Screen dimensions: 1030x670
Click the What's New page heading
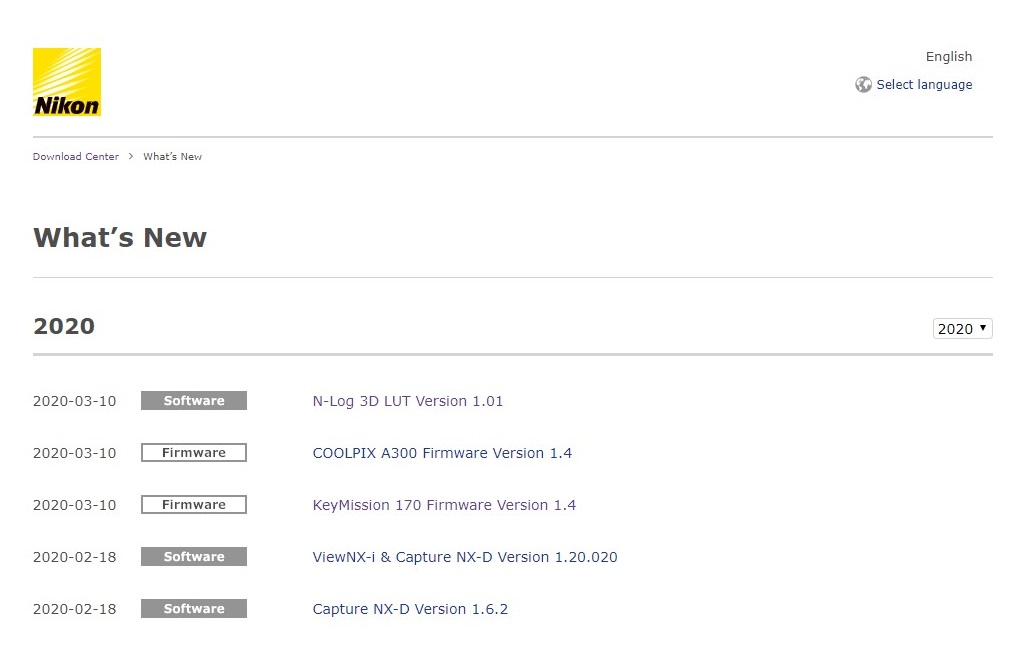click(x=120, y=237)
